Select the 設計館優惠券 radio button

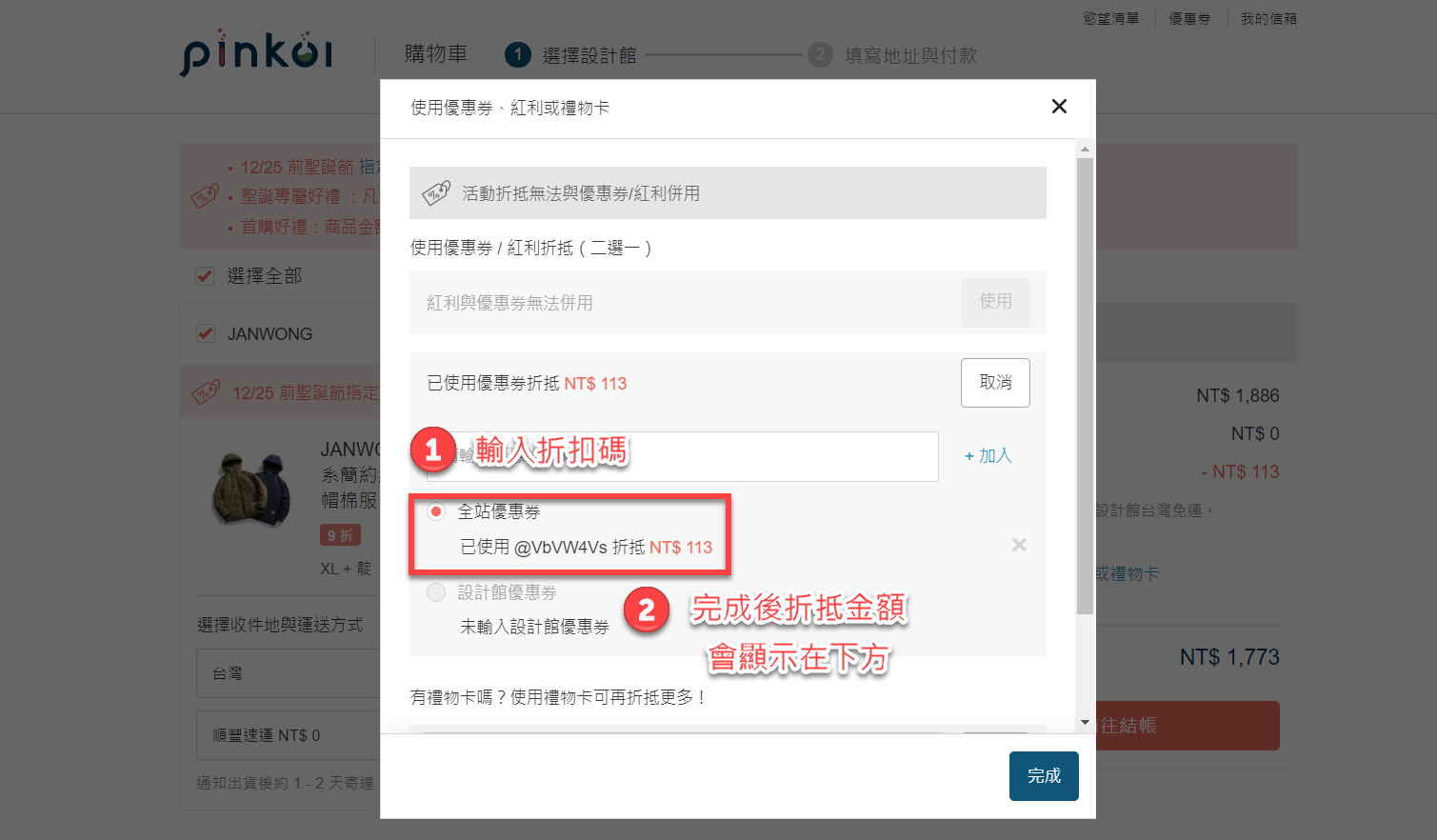(436, 592)
